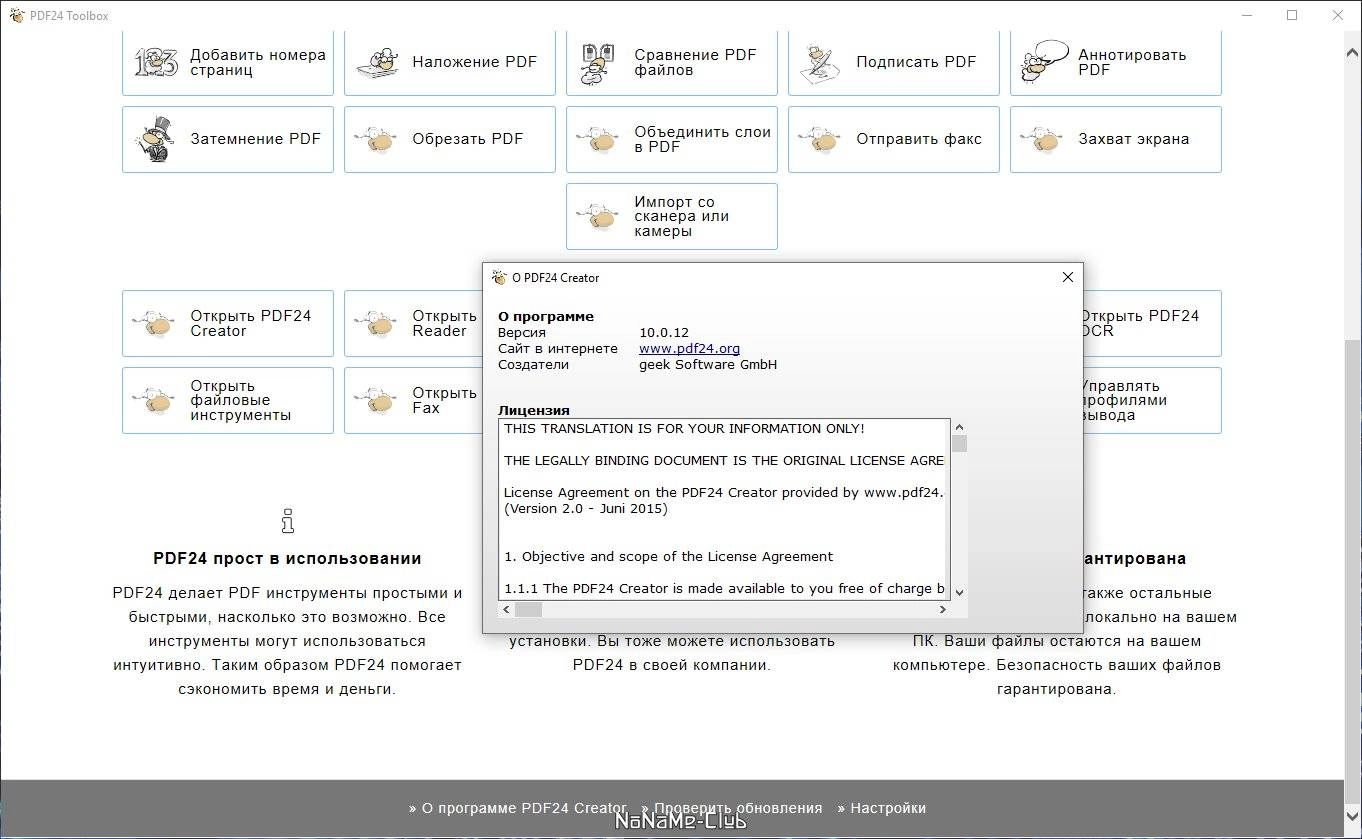The image size is (1362, 839).
Task: Click the Import from scanner sheep icon
Action: point(599,217)
